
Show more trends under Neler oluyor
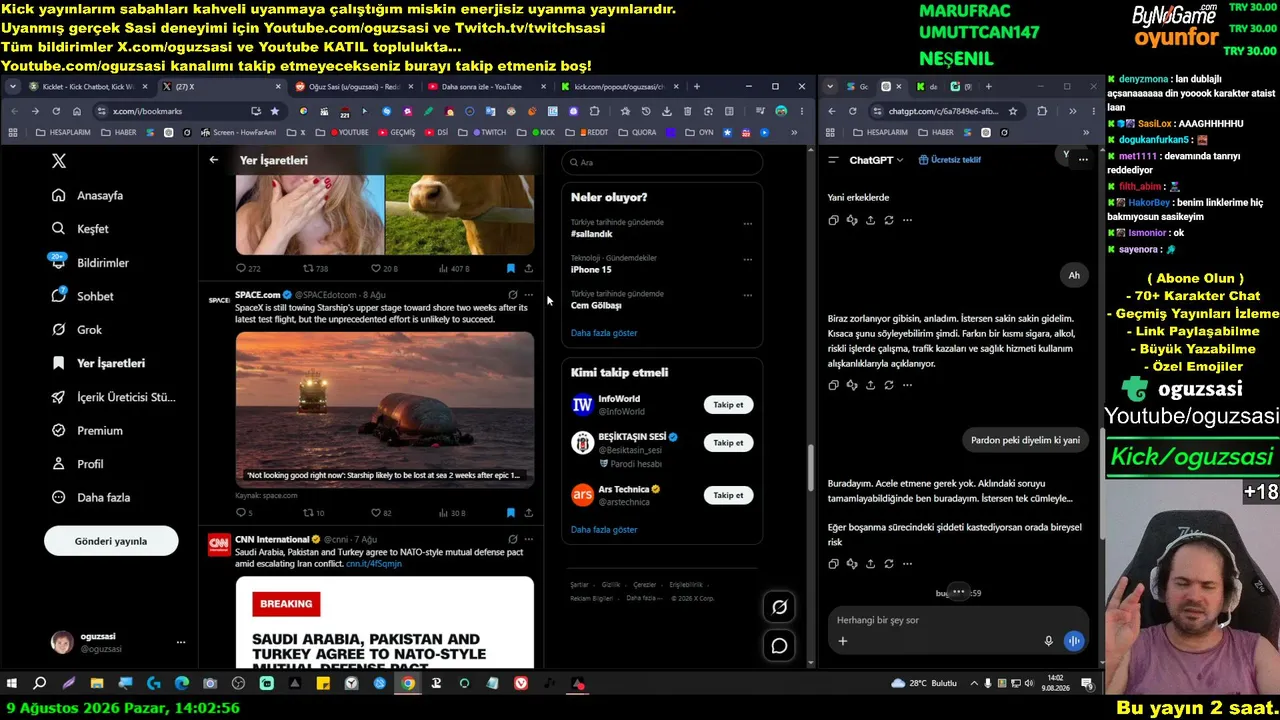point(604,333)
